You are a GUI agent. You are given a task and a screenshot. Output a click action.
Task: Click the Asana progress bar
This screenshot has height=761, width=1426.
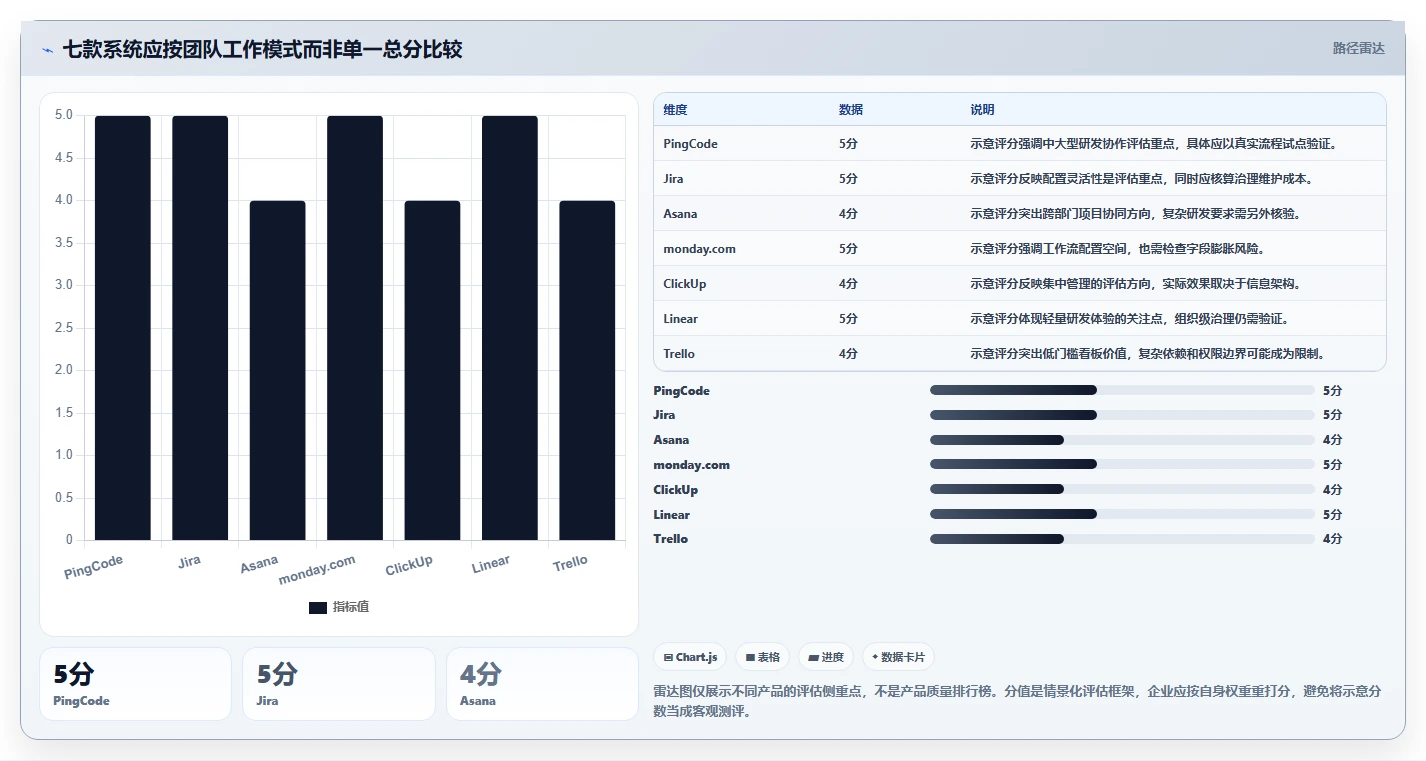tap(1122, 440)
